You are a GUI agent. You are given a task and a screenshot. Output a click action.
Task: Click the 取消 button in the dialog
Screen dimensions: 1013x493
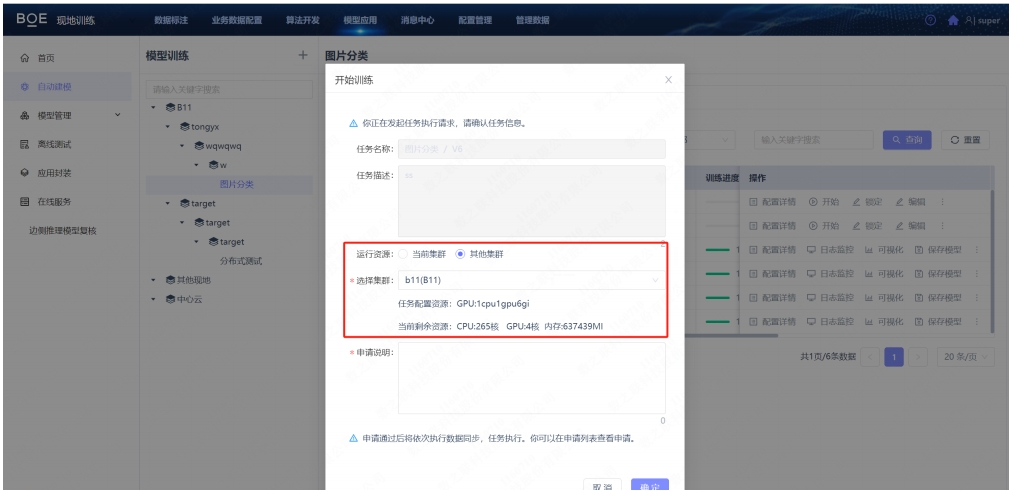coord(598,486)
